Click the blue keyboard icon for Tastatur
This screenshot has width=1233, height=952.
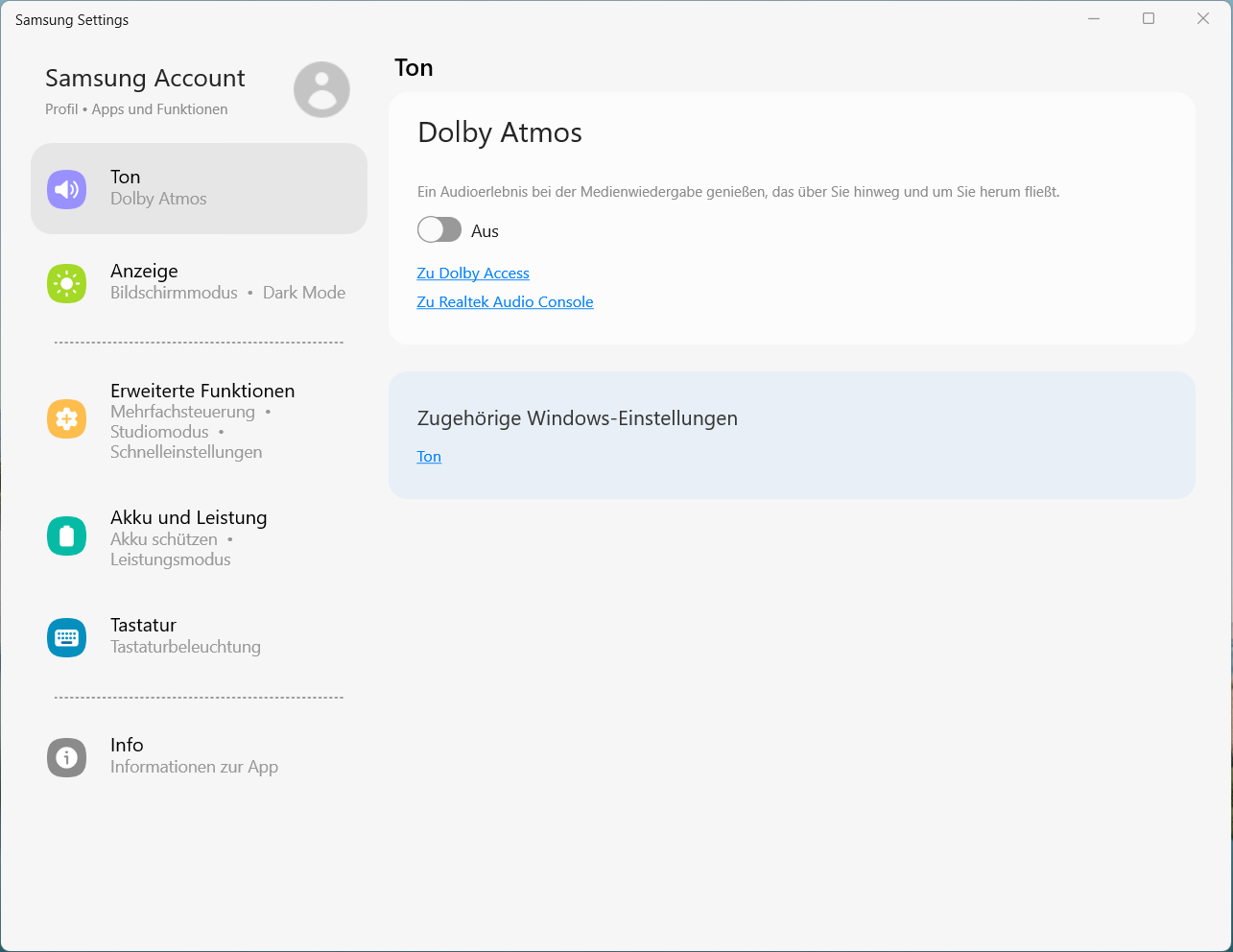(66, 637)
